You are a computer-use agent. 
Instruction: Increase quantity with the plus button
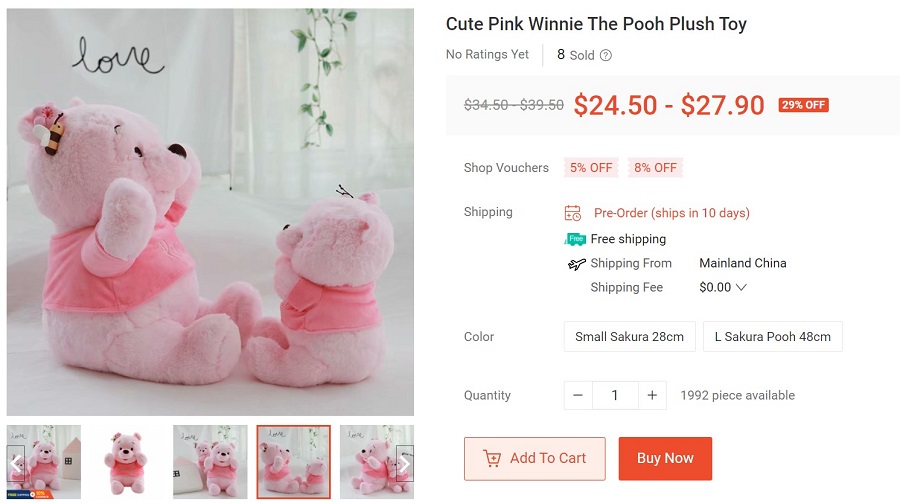pos(651,395)
